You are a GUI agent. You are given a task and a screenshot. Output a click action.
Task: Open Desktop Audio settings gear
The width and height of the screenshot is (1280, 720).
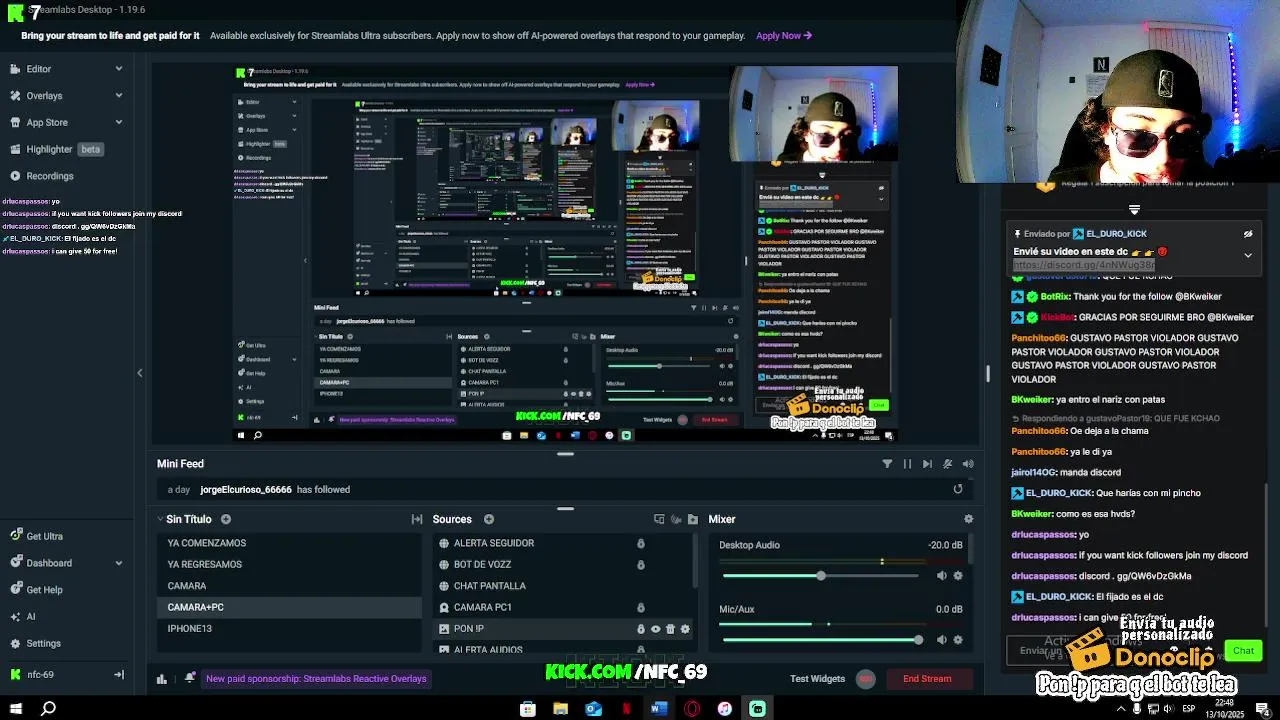coord(958,575)
